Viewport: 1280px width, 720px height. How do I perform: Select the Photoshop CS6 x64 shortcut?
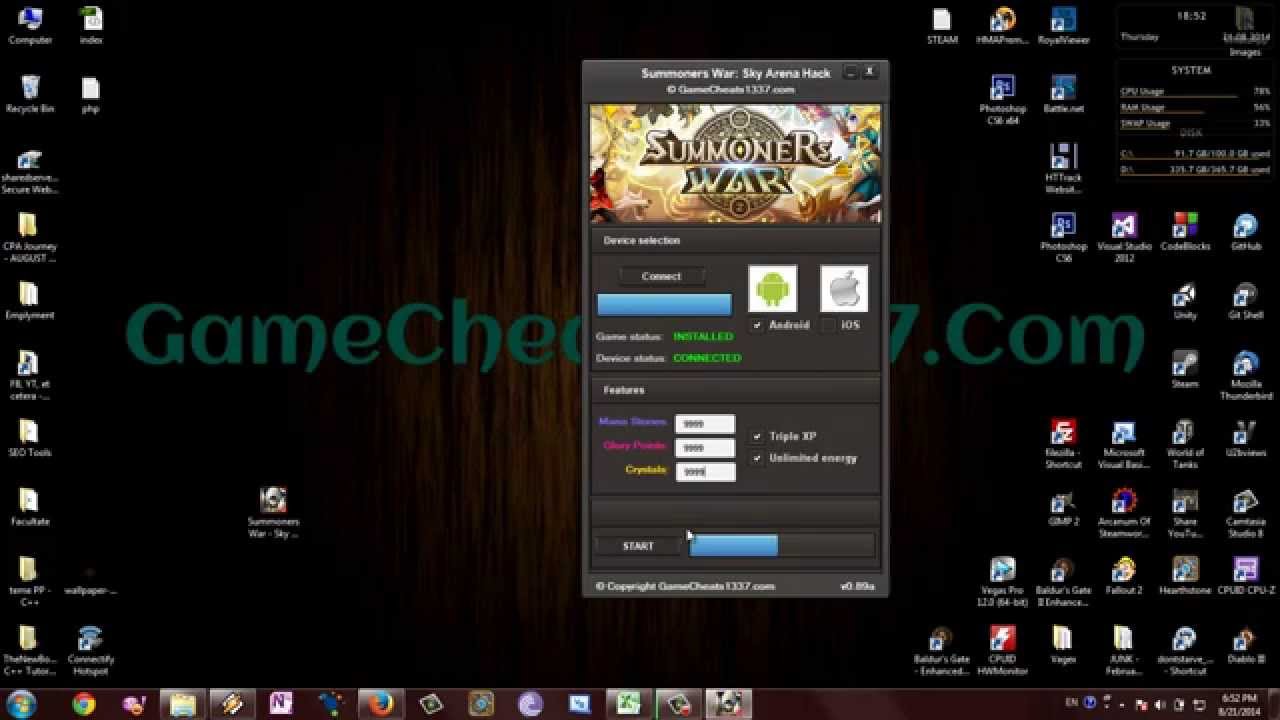coord(1003,100)
